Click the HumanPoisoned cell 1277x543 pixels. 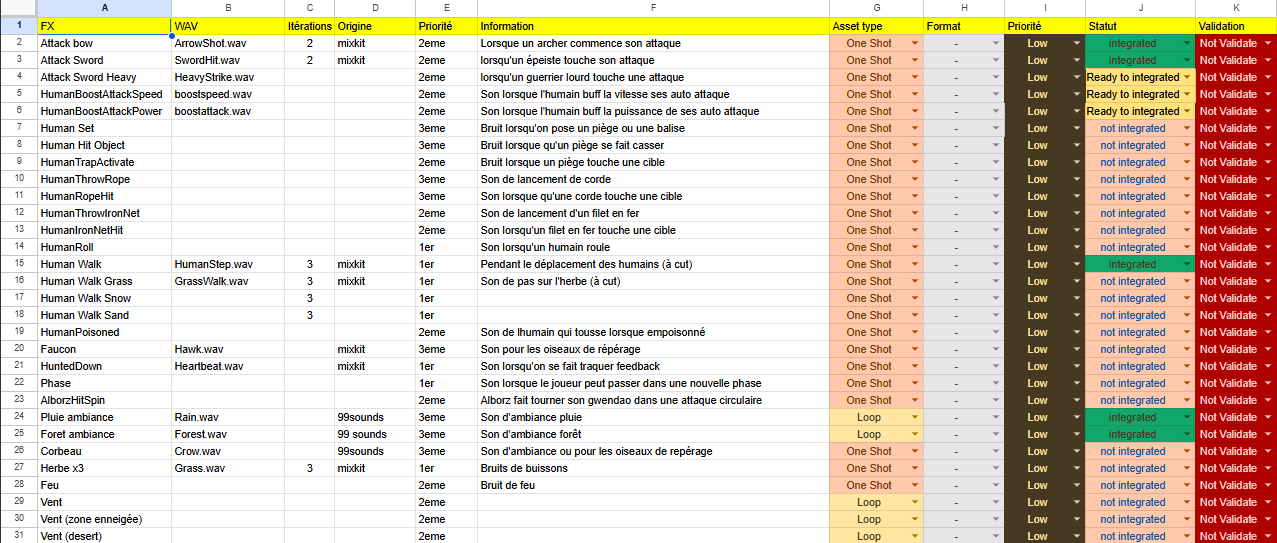pyautogui.click(x=104, y=332)
